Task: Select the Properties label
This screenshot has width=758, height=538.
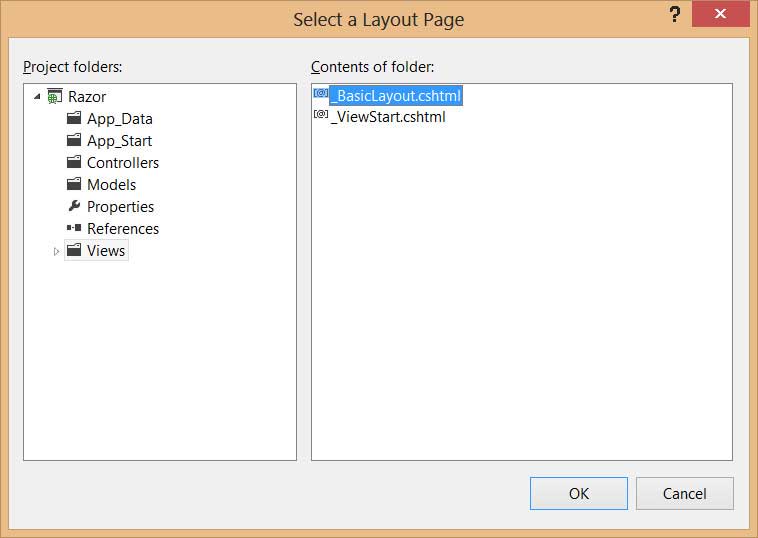Action: (120, 207)
